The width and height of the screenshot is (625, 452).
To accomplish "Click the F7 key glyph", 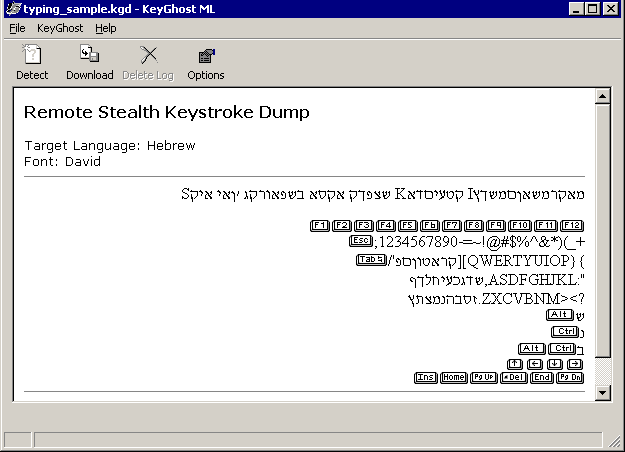I will 452,226.
